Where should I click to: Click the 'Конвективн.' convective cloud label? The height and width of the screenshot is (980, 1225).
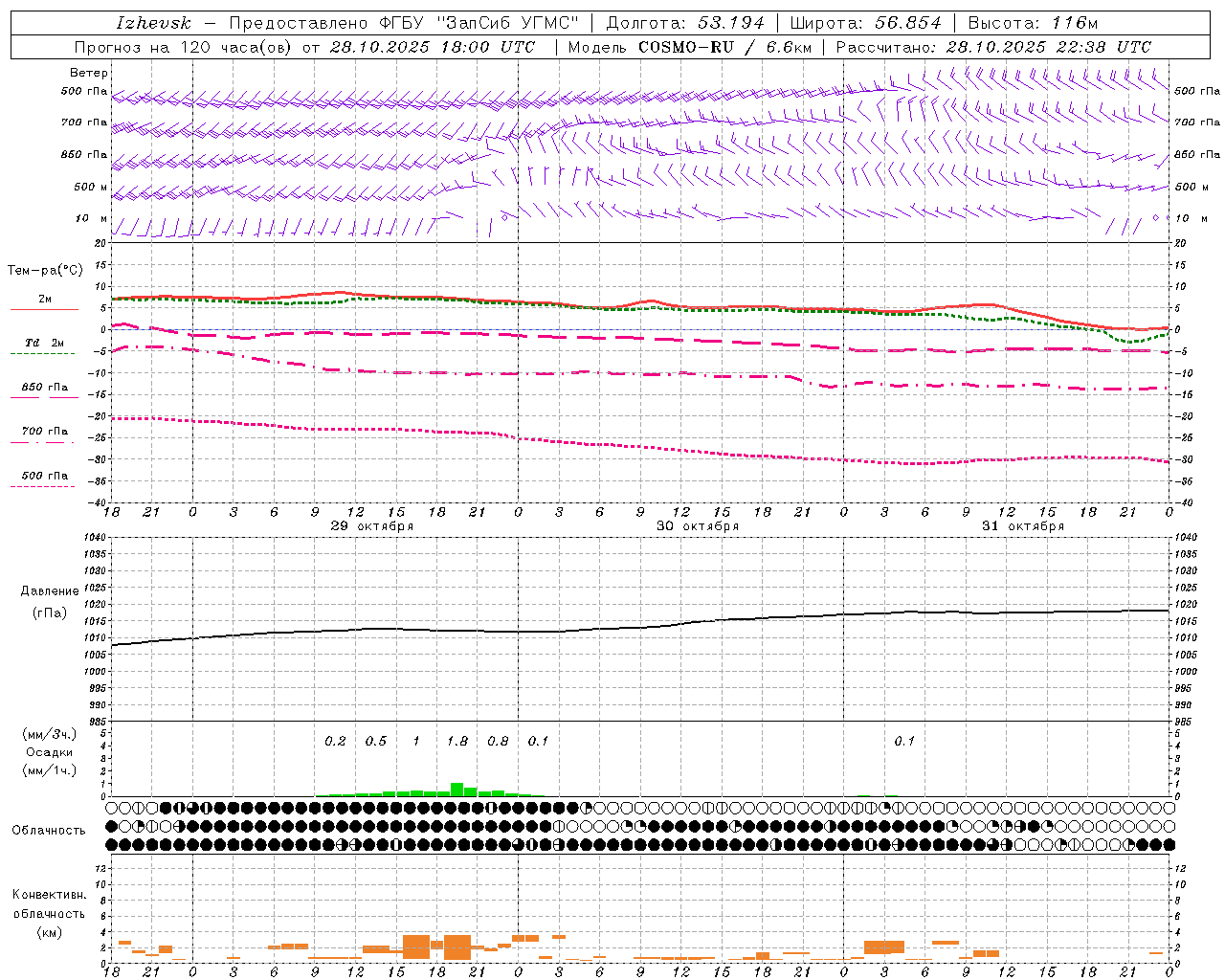point(49,895)
